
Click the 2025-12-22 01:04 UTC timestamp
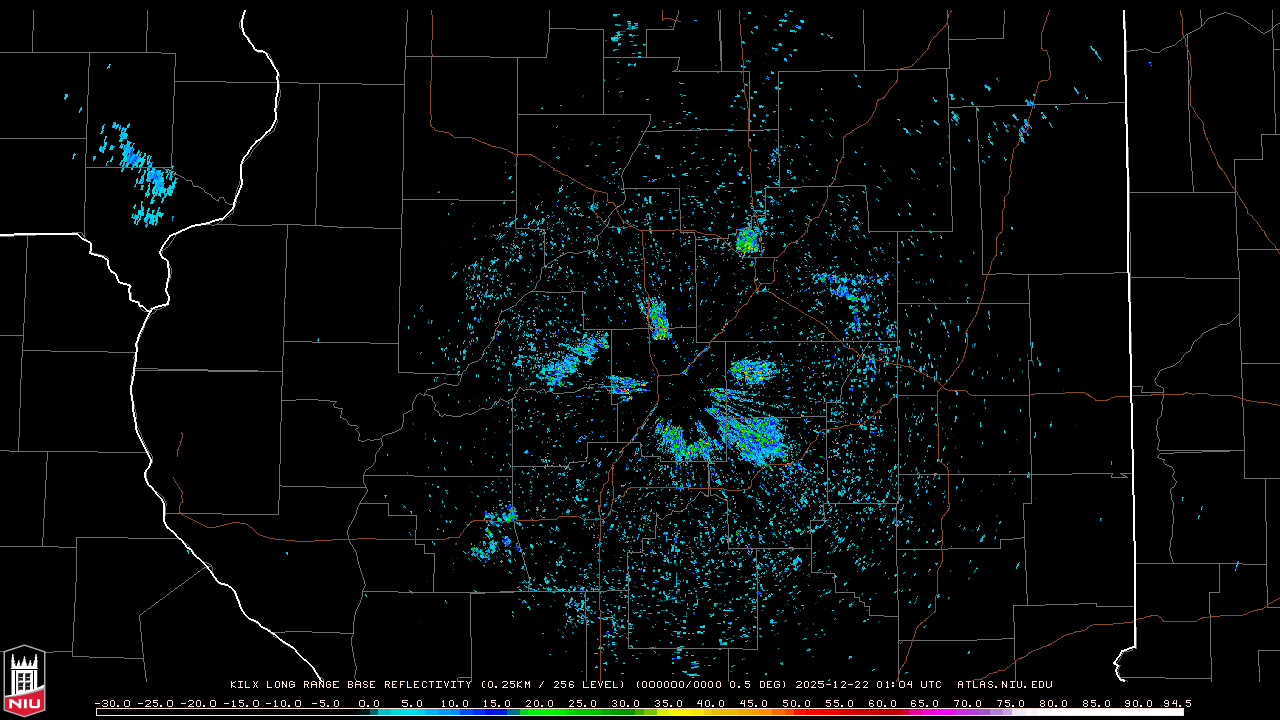(868, 685)
